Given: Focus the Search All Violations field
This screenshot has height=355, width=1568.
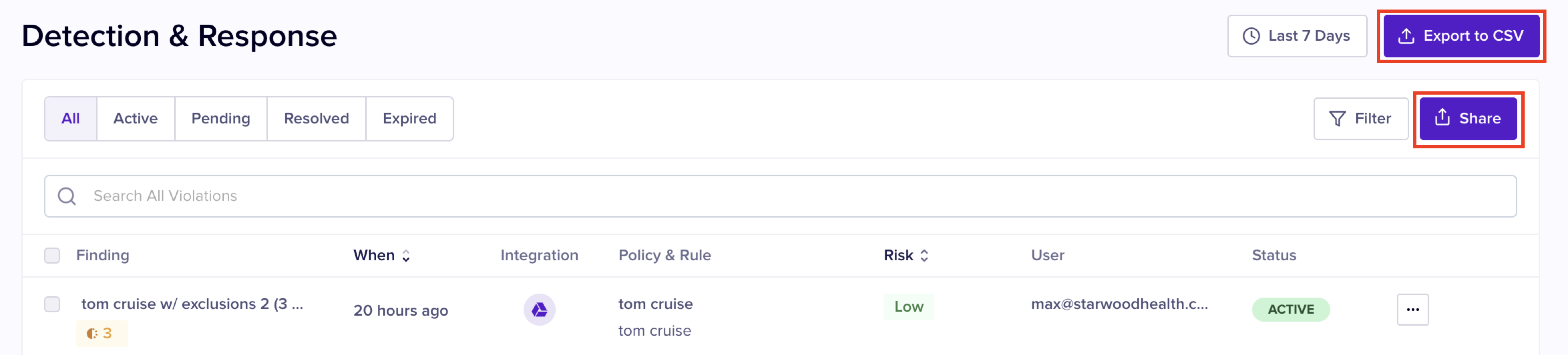Looking at the screenshot, I should coord(791,196).
